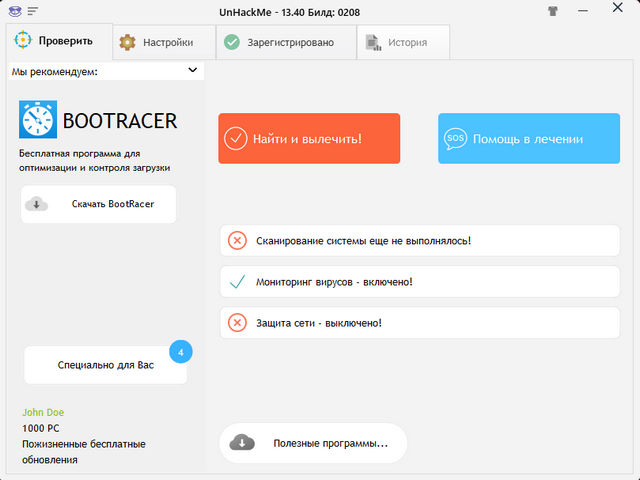The width and height of the screenshot is (640, 480).
Task: Click the blue checkmark virus monitoring icon
Action: pyautogui.click(x=237, y=282)
